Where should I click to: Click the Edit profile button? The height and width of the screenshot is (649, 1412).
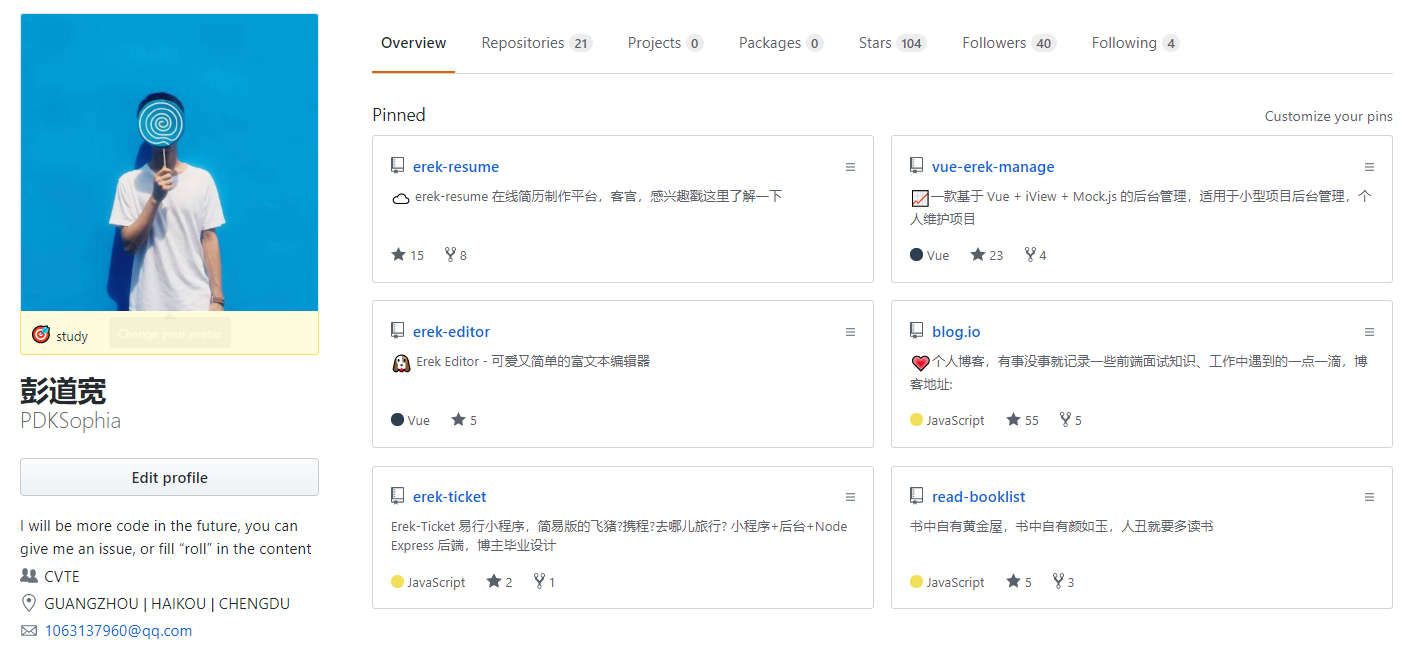pyautogui.click(x=169, y=477)
